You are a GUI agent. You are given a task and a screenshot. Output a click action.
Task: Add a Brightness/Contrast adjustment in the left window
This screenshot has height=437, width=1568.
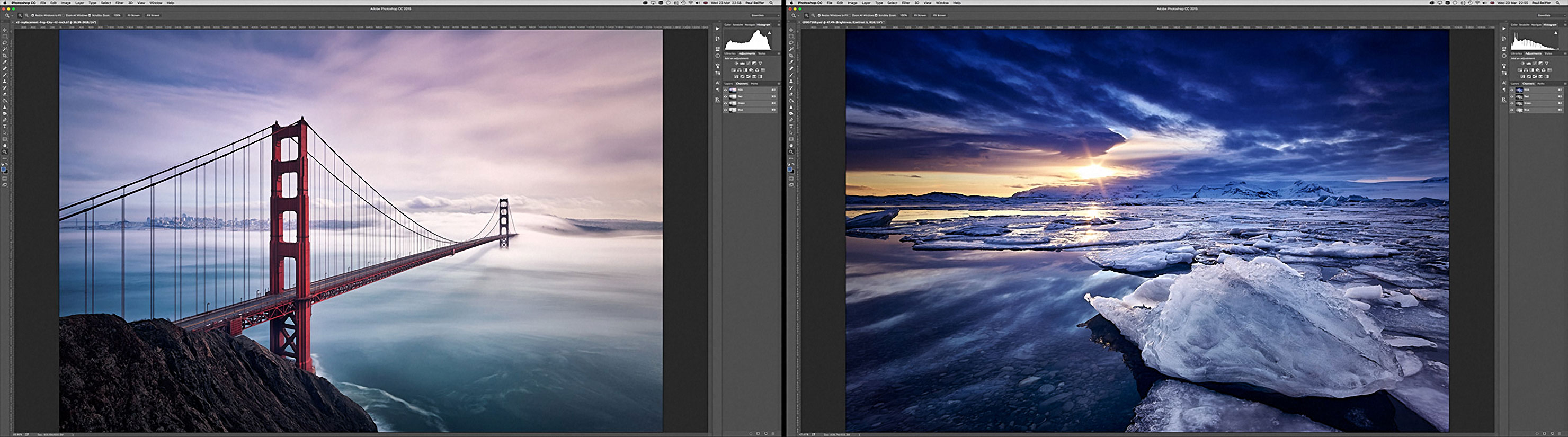pyautogui.click(x=736, y=63)
